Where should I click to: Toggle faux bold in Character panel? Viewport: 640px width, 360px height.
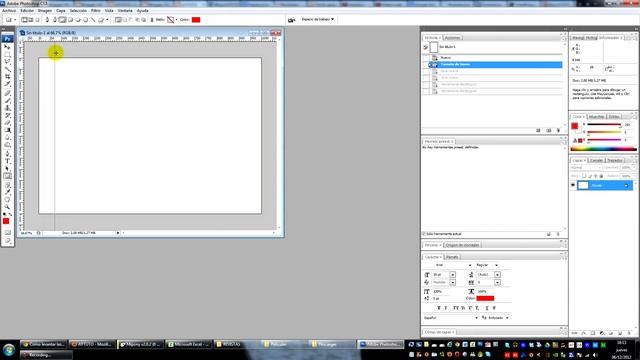point(439,308)
